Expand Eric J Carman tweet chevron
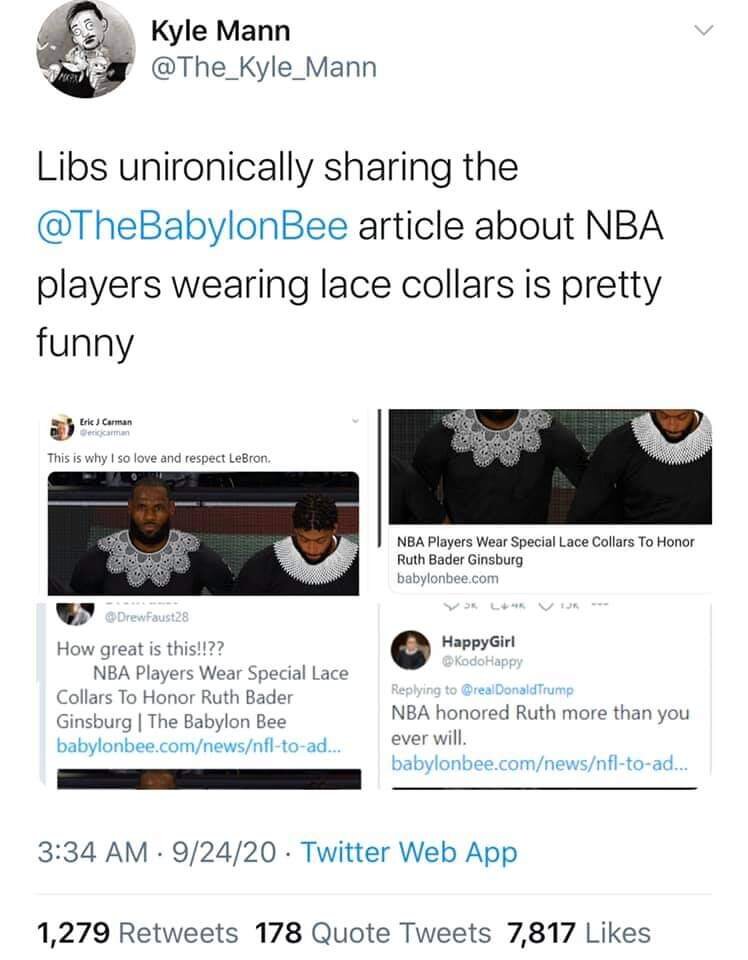The height and width of the screenshot is (960, 748). [x=354, y=421]
